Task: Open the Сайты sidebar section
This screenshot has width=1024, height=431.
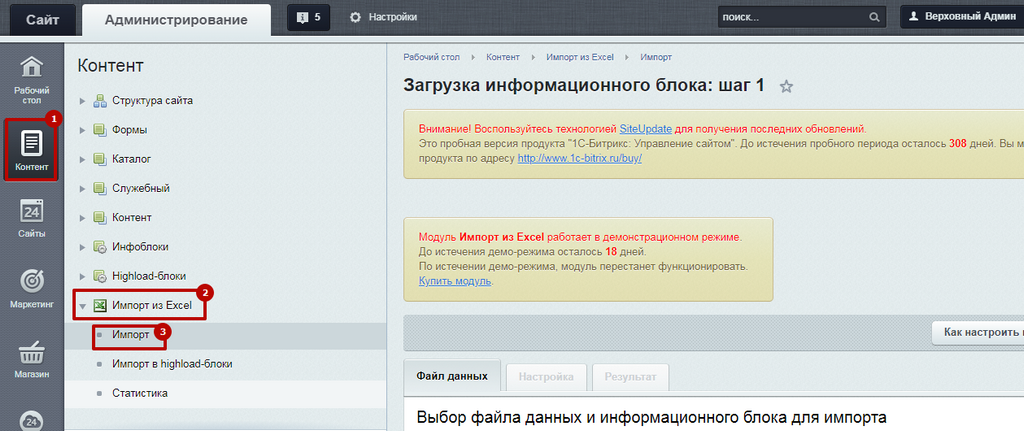Action: [x=32, y=218]
